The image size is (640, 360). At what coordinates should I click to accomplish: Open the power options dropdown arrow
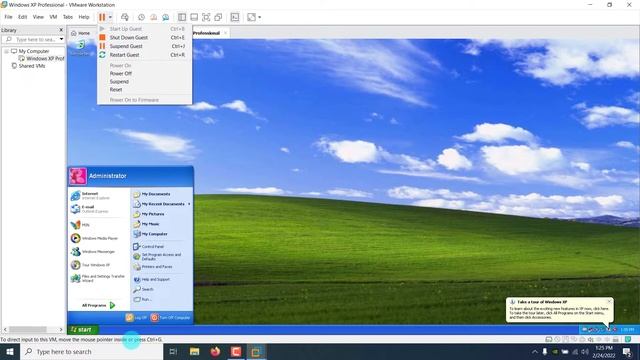point(110,17)
